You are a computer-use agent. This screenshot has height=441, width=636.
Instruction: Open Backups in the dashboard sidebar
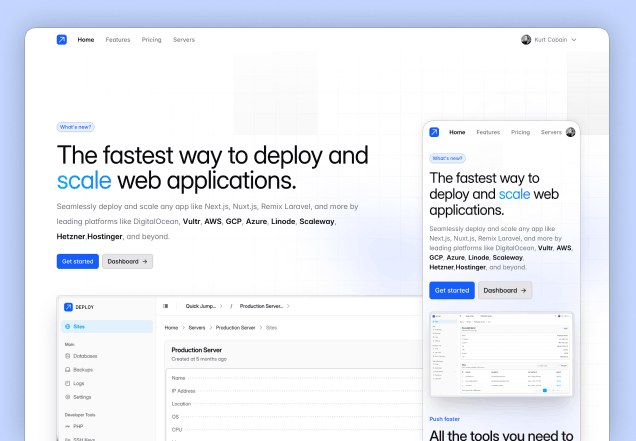pos(79,370)
